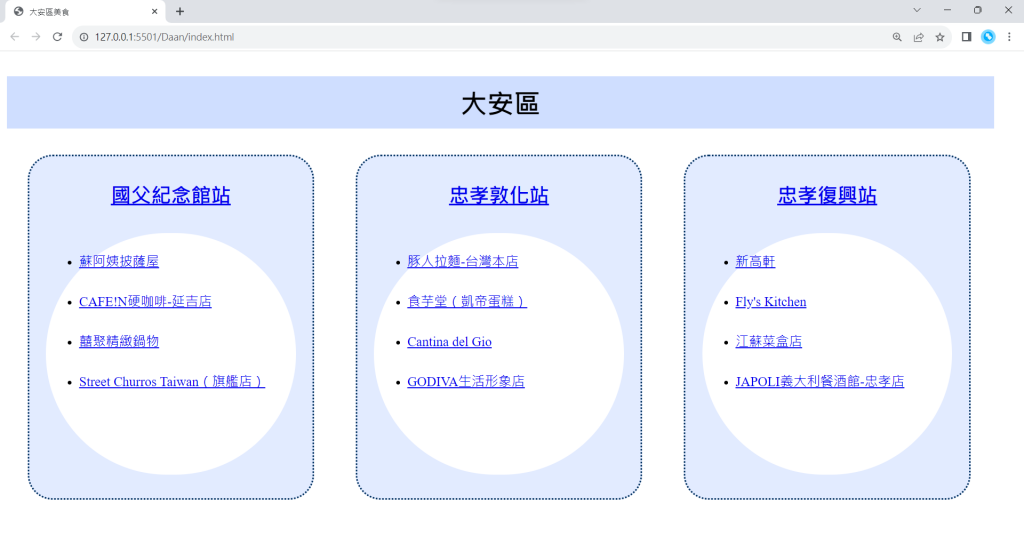Expand the tab search chevron
The width and height of the screenshot is (1024, 544).
[917, 10]
